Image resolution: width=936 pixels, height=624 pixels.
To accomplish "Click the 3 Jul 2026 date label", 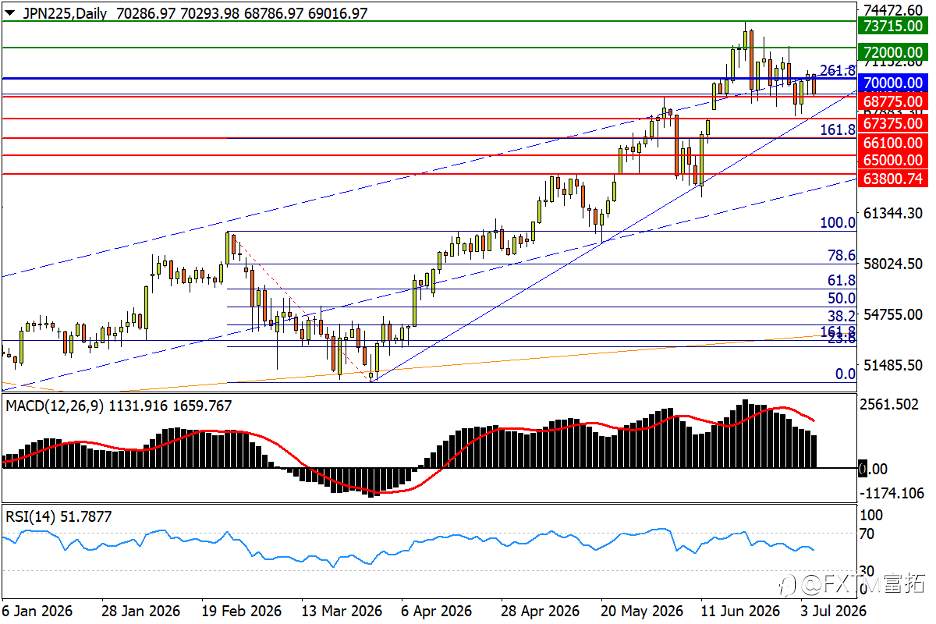I will [833, 611].
